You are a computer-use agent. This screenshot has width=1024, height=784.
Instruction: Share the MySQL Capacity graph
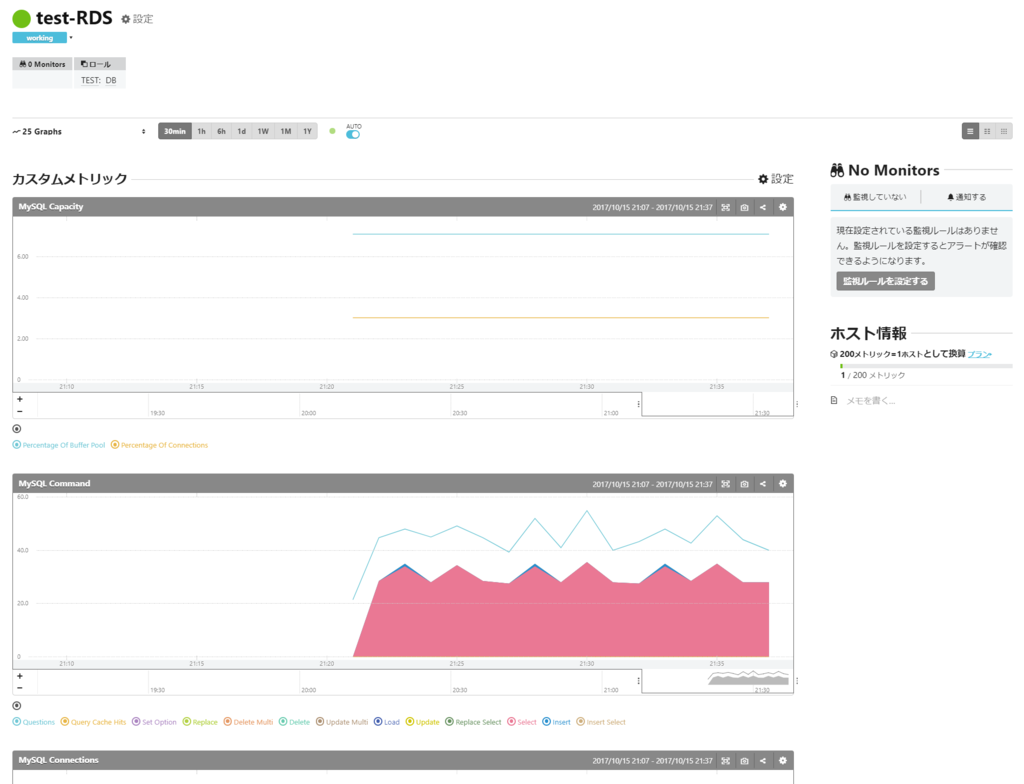click(763, 207)
